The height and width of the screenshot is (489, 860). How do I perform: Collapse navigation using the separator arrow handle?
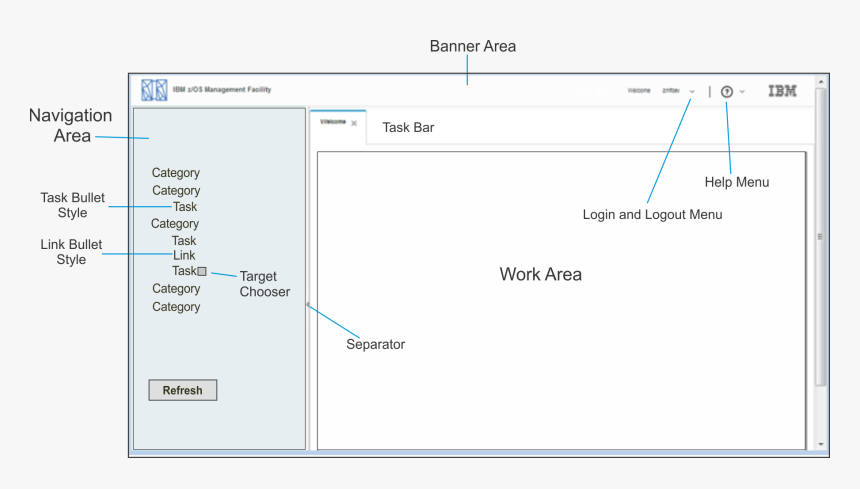coord(308,305)
